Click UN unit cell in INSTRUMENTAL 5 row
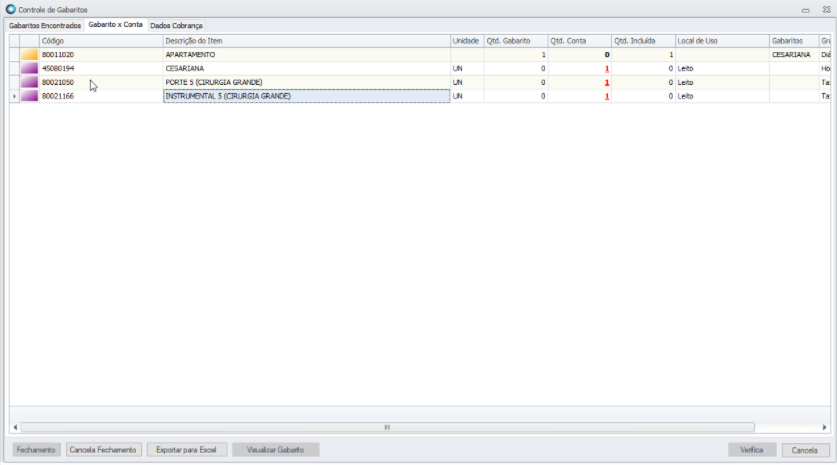The image size is (837, 465). point(467,96)
